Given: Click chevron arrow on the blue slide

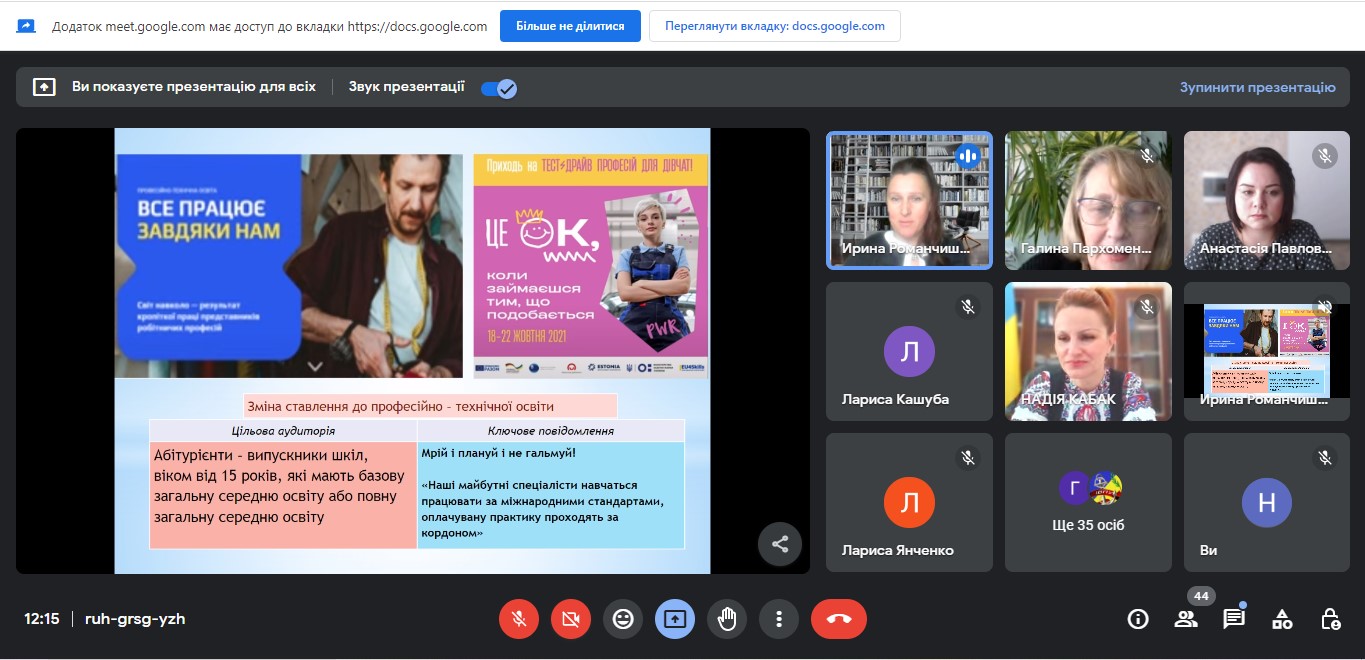Looking at the screenshot, I should click(315, 367).
